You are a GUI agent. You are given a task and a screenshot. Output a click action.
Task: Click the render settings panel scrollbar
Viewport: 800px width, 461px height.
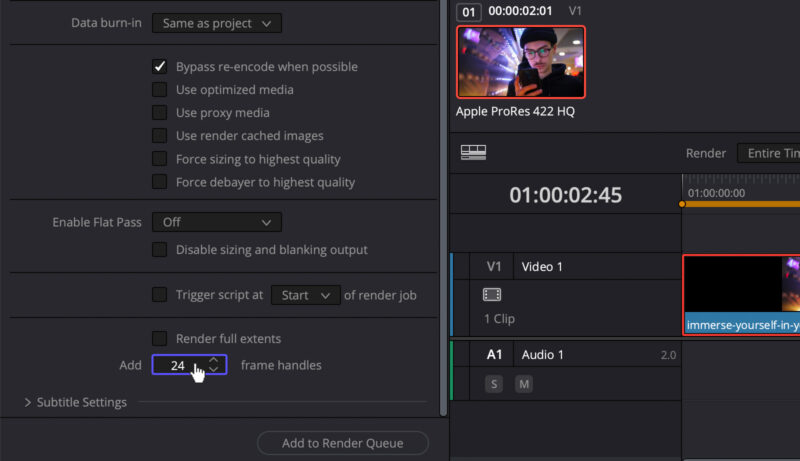[x=443, y=208]
